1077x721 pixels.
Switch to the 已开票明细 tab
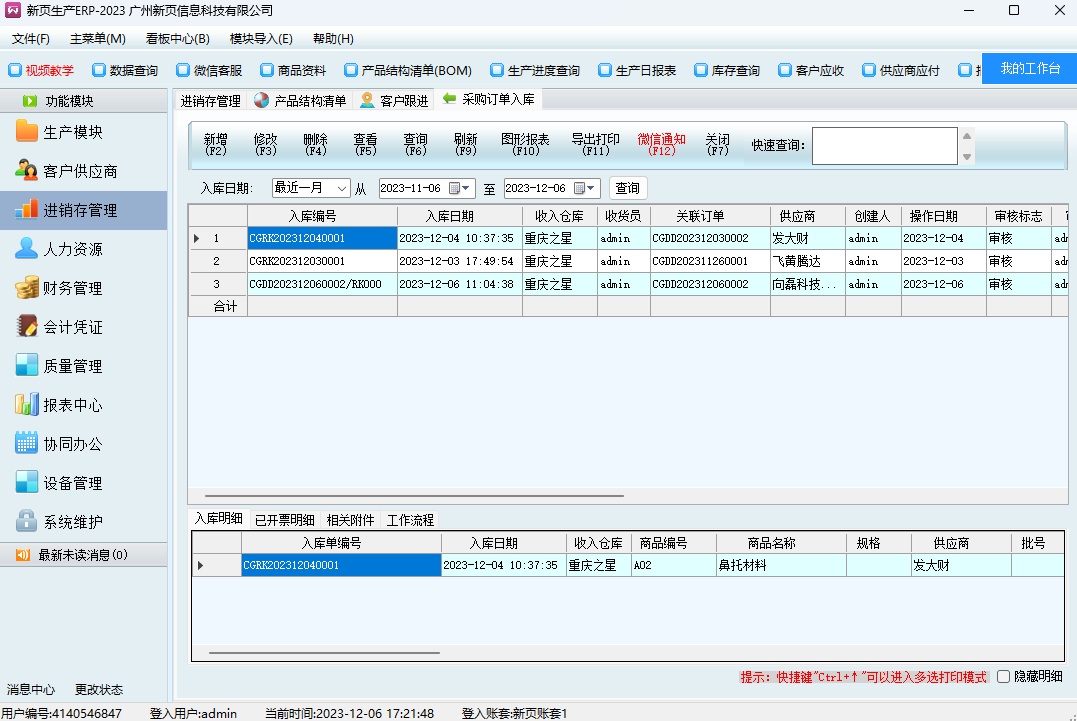coord(284,520)
